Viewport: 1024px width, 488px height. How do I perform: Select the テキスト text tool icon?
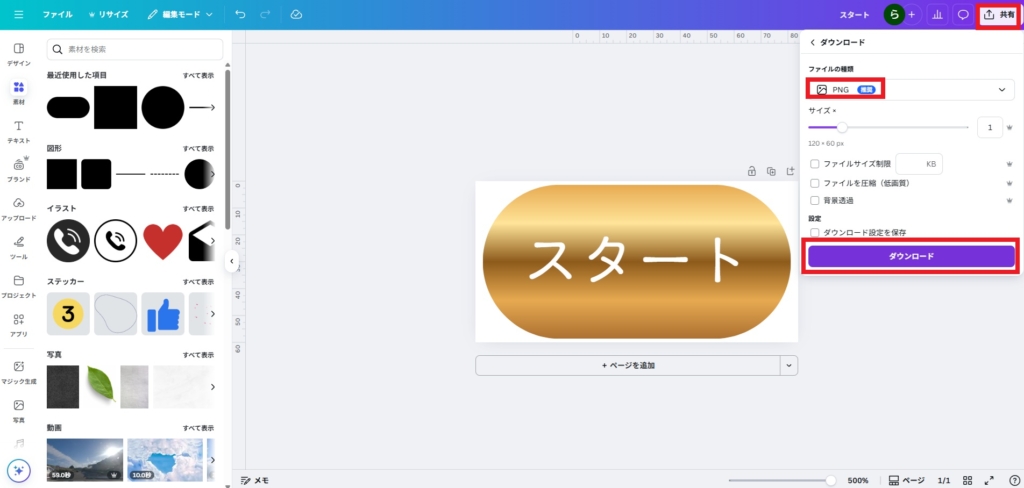tap(18, 131)
